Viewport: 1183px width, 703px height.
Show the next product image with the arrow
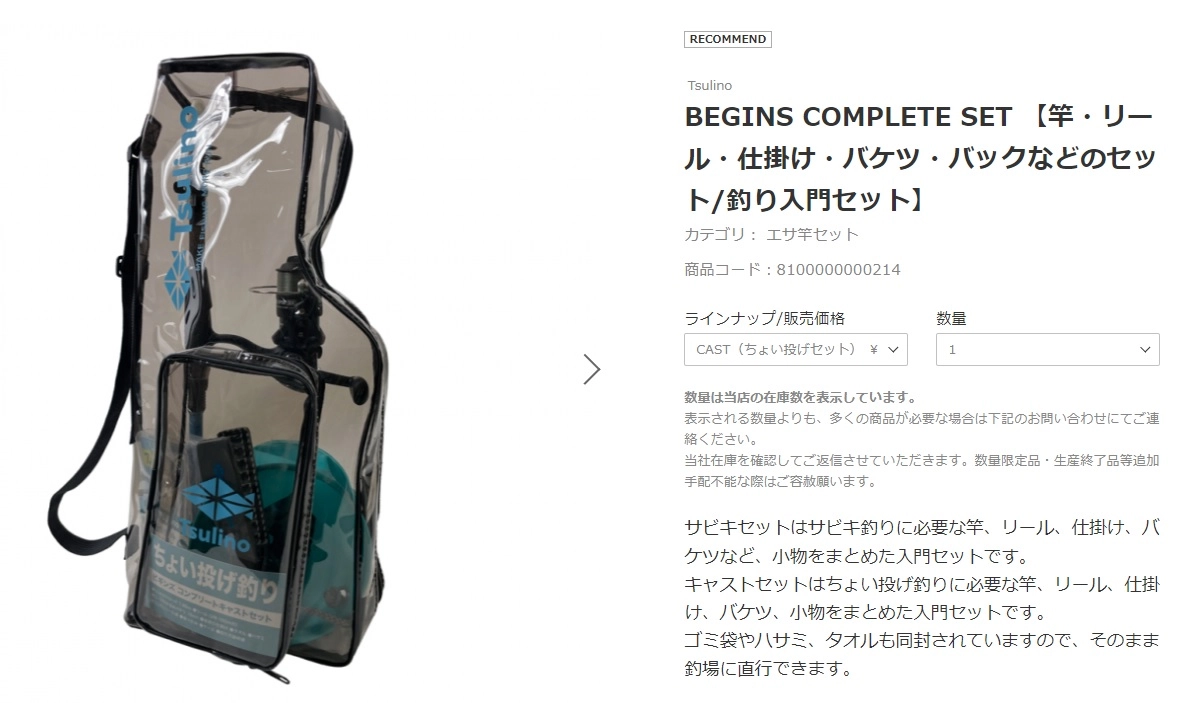(592, 370)
